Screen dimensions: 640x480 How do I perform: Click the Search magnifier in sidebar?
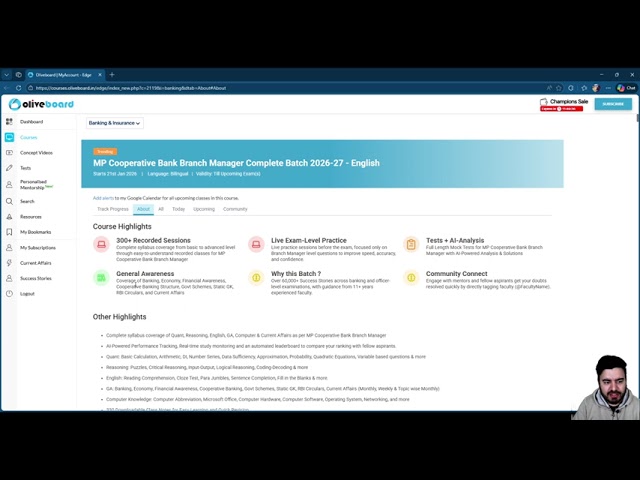click(9, 201)
